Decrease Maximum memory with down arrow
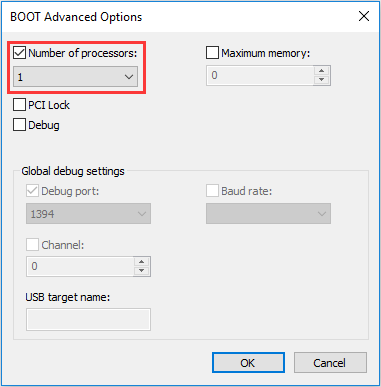Viewport: 381px width, 387px height. (321, 80)
